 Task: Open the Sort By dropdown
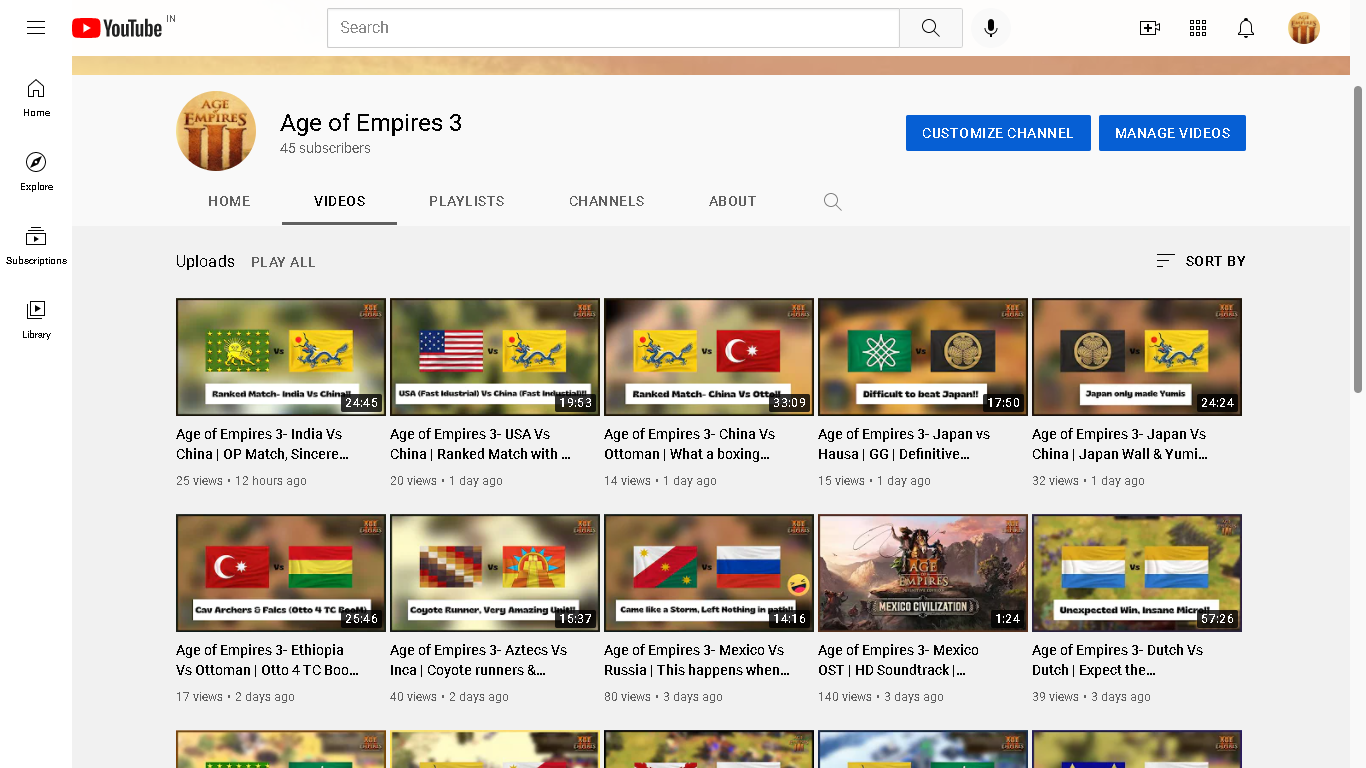[x=1200, y=261]
